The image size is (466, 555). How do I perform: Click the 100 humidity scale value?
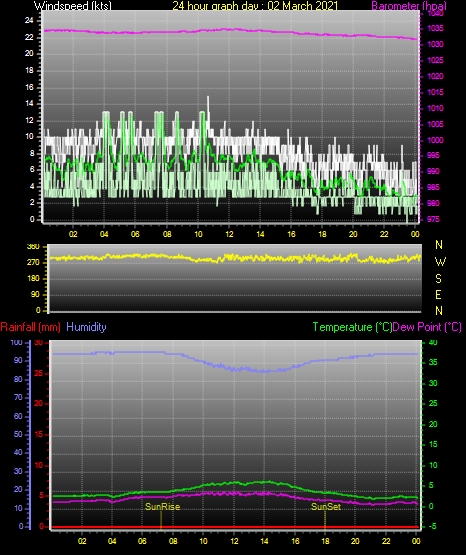(16, 342)
